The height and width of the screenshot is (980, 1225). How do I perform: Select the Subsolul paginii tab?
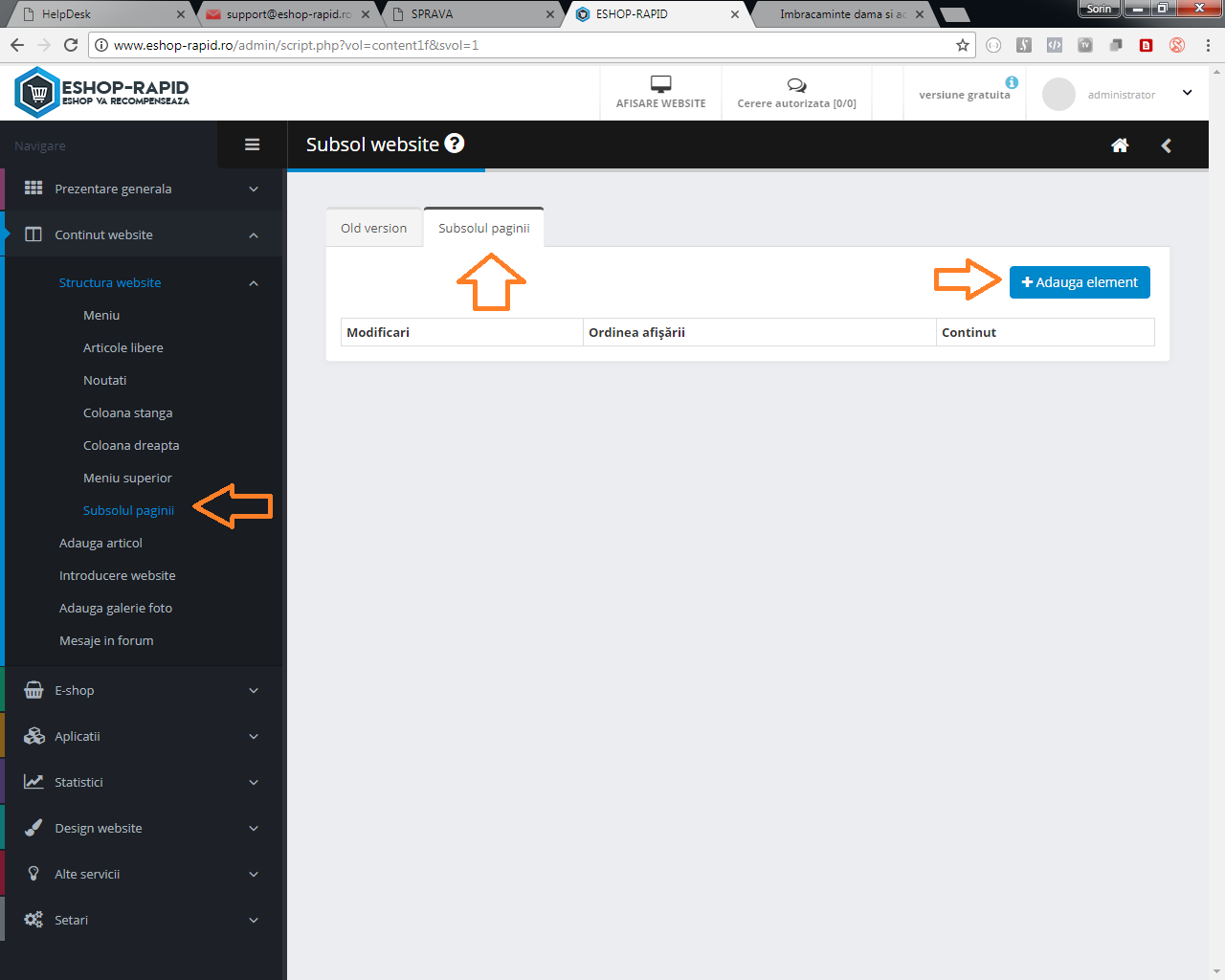[x=484, y=228]
